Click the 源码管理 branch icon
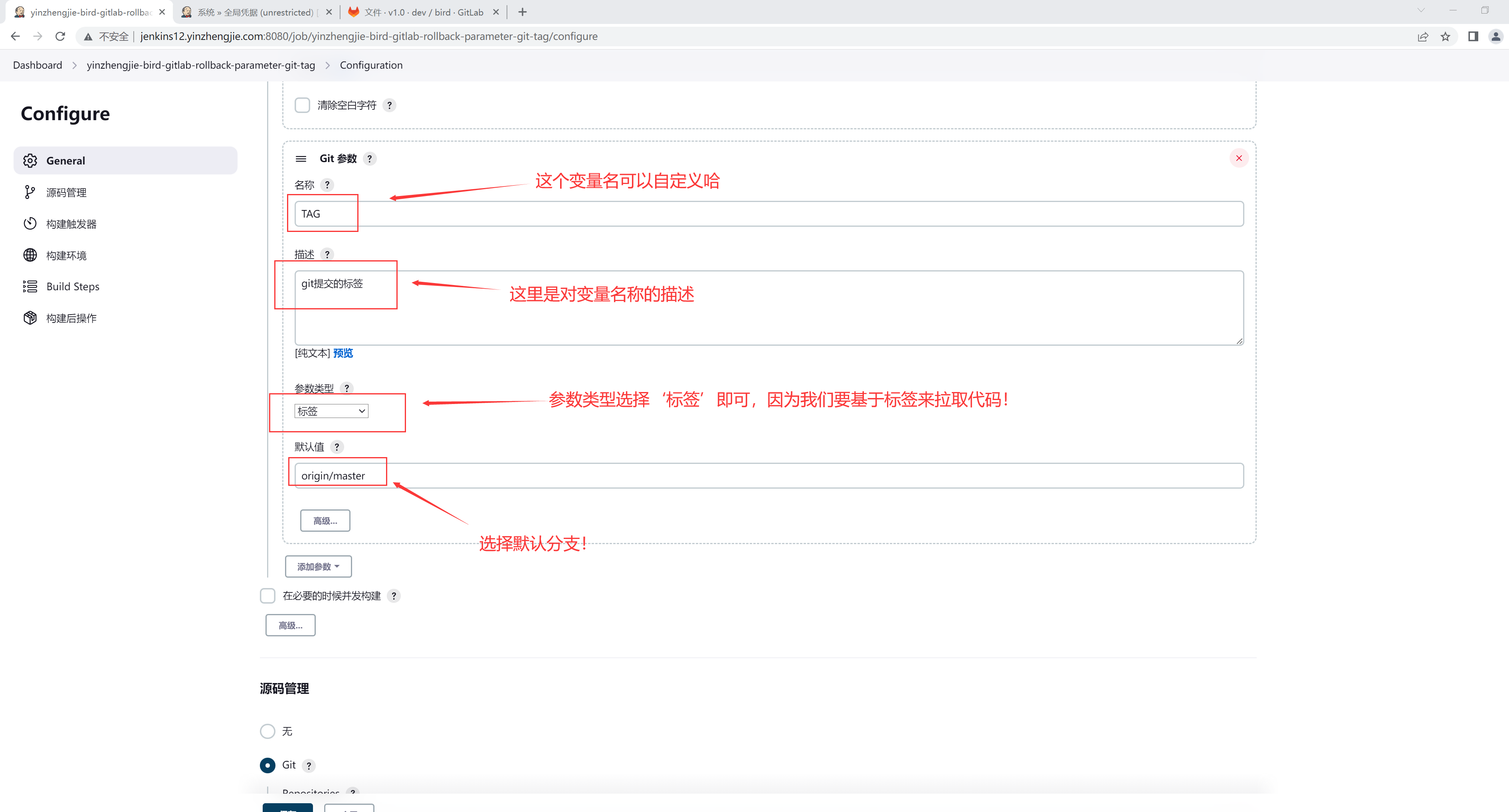Screen dimensions: 1509x812 coord(30,192)
